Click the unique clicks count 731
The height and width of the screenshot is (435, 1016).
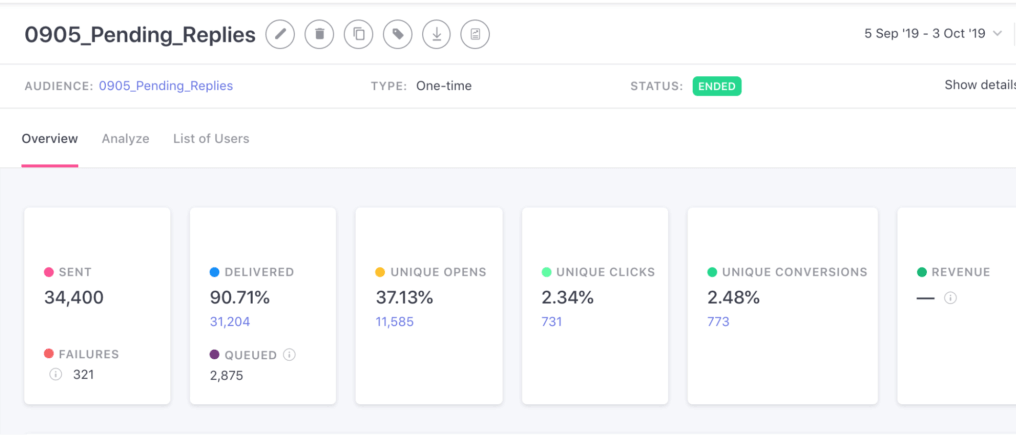[552, 322]
